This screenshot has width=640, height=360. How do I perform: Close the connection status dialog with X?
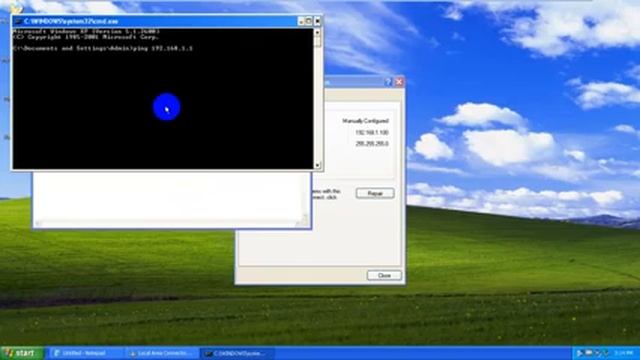[399, 82]
